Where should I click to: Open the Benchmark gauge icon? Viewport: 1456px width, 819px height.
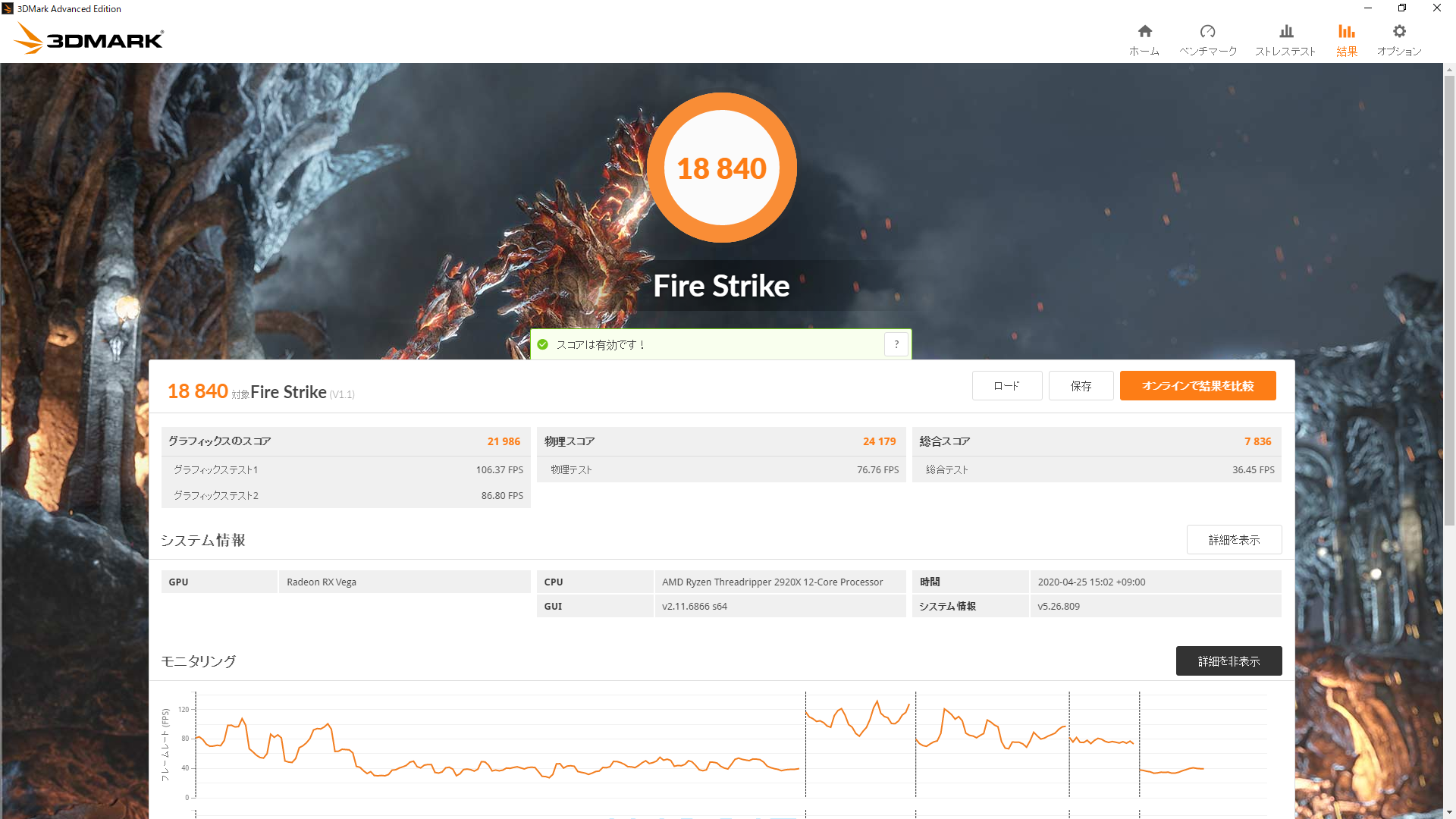(1207, 31)
